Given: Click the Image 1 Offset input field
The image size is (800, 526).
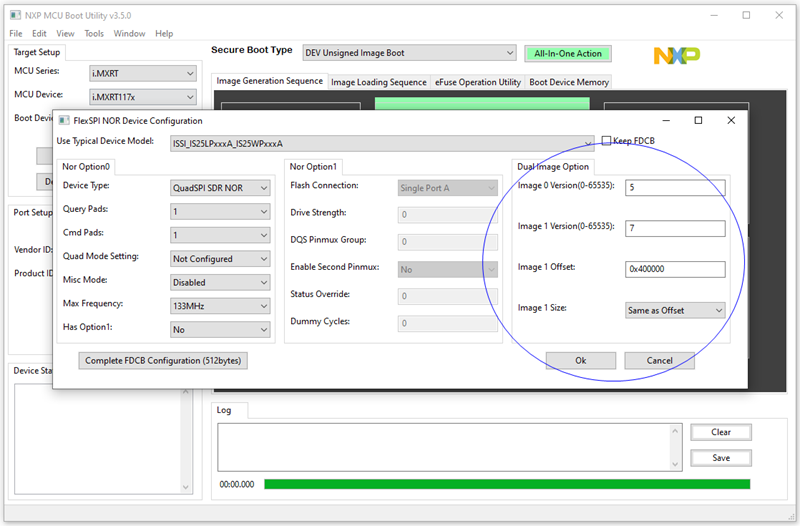Looking at the screenshot, I should click(x=675, y=269).
